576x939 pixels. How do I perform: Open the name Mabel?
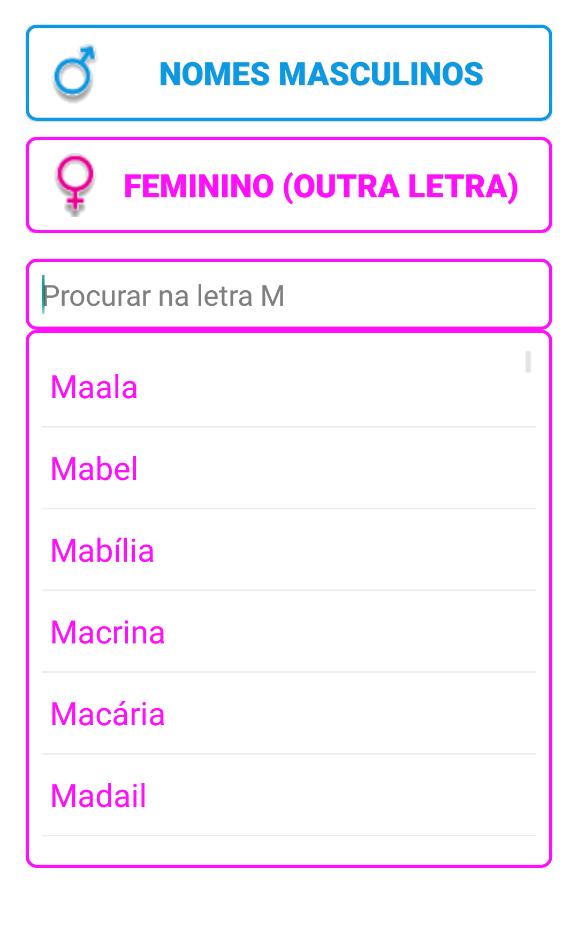click(93, 469)
